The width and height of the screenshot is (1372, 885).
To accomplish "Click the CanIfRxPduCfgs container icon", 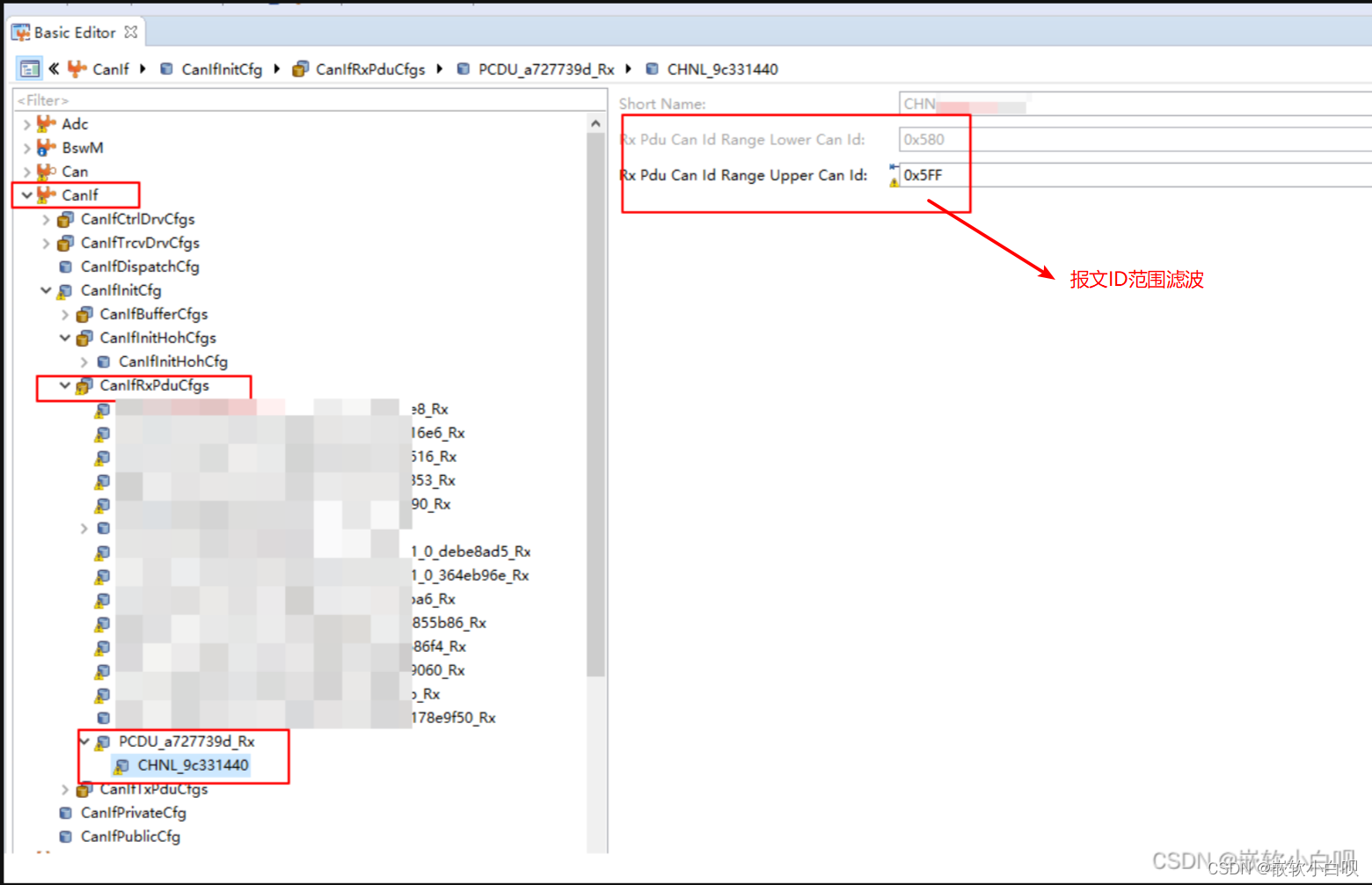I will (x=84, y=385).
